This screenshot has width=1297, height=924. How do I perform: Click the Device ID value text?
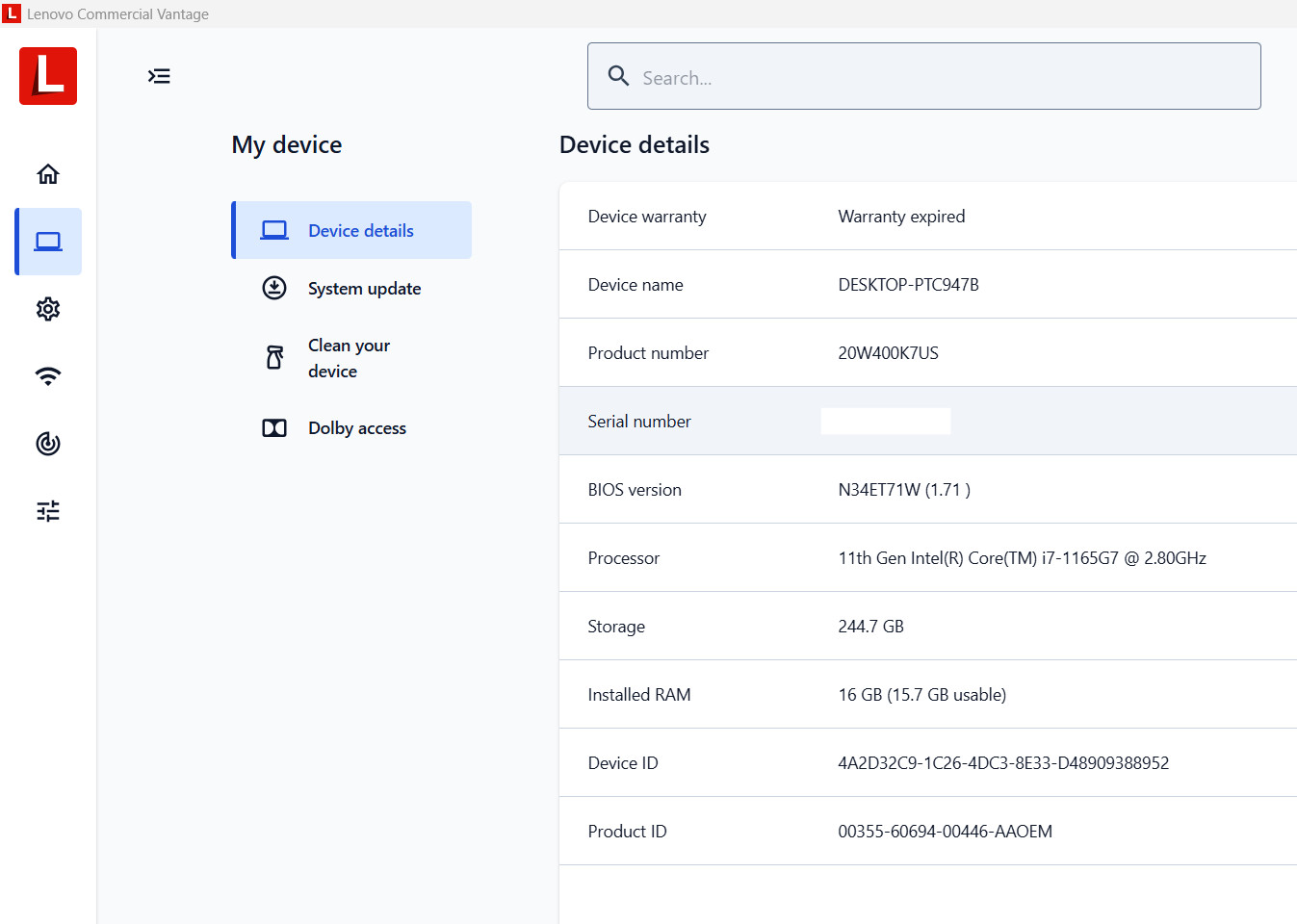pos(1003,763)
